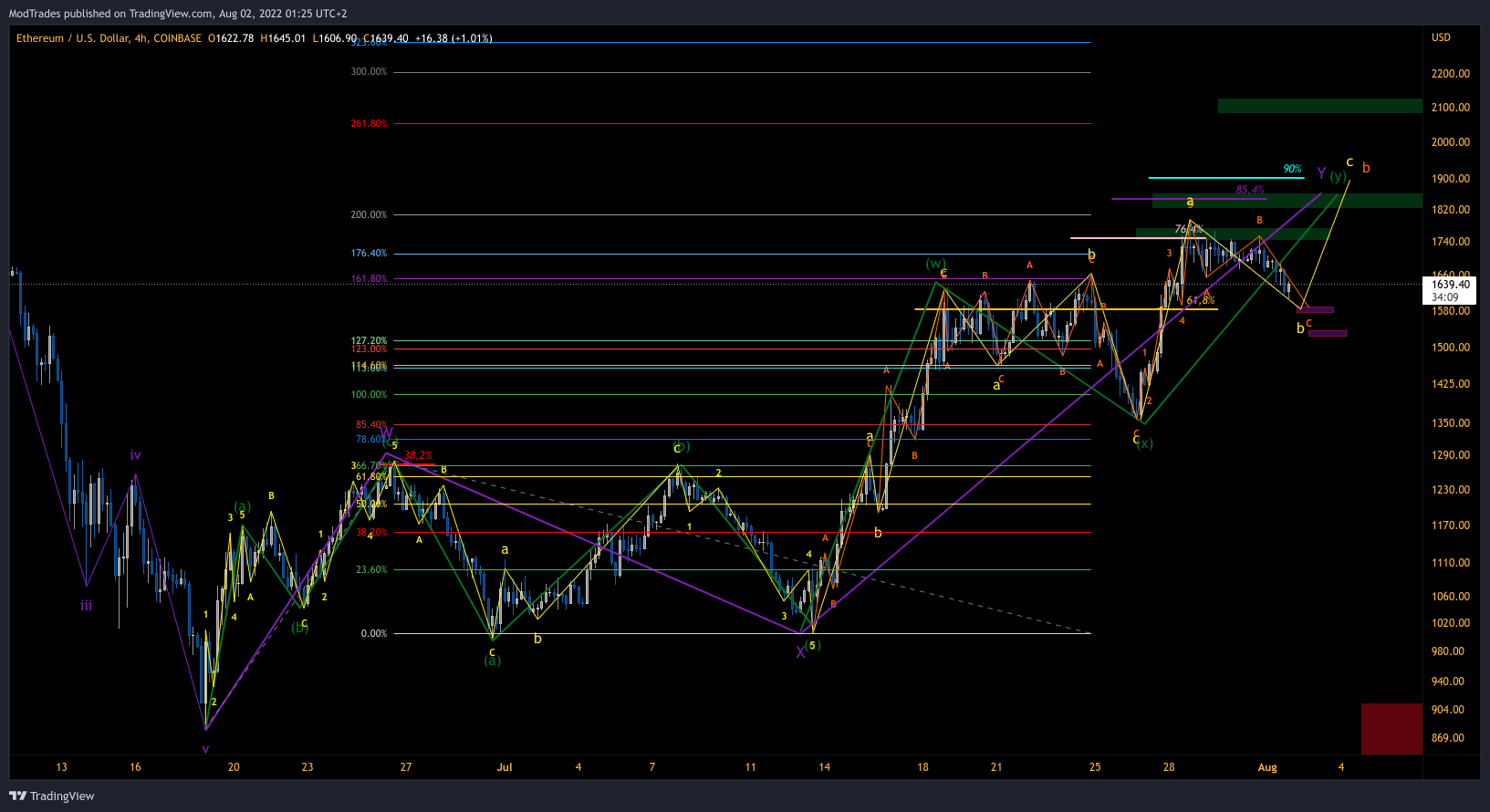Click the cyan 90% retracement label

coord(1292,169)
